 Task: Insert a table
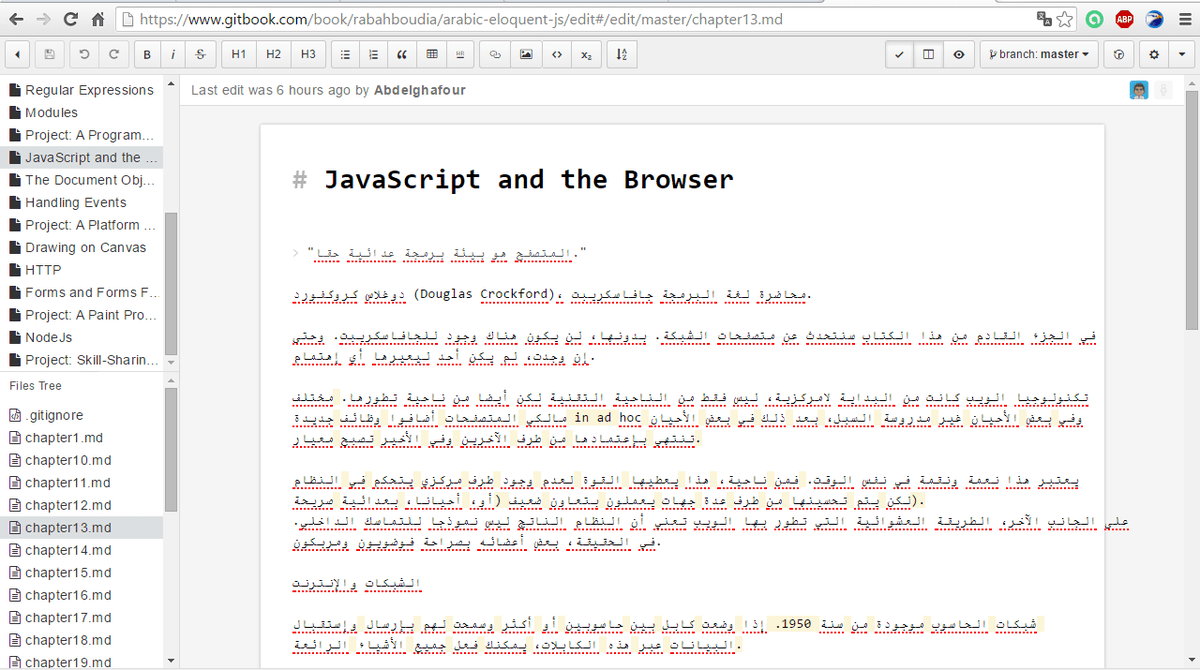click(432, 54)
